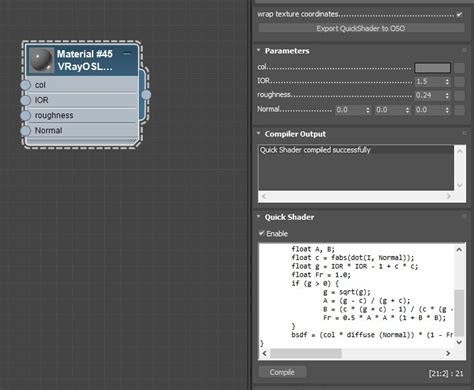Click the cursor position indicator [21:2] : 21
Image resolution: width=474 pixels, height=390 pixels.
tap(446, 374)
